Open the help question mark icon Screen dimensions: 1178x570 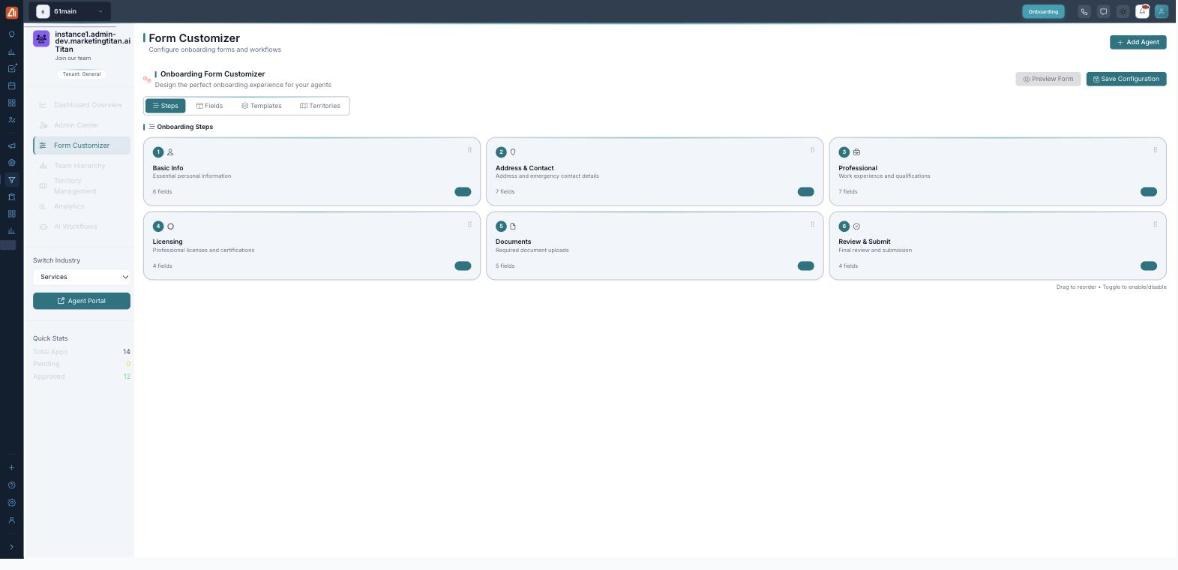pos(11,485)
